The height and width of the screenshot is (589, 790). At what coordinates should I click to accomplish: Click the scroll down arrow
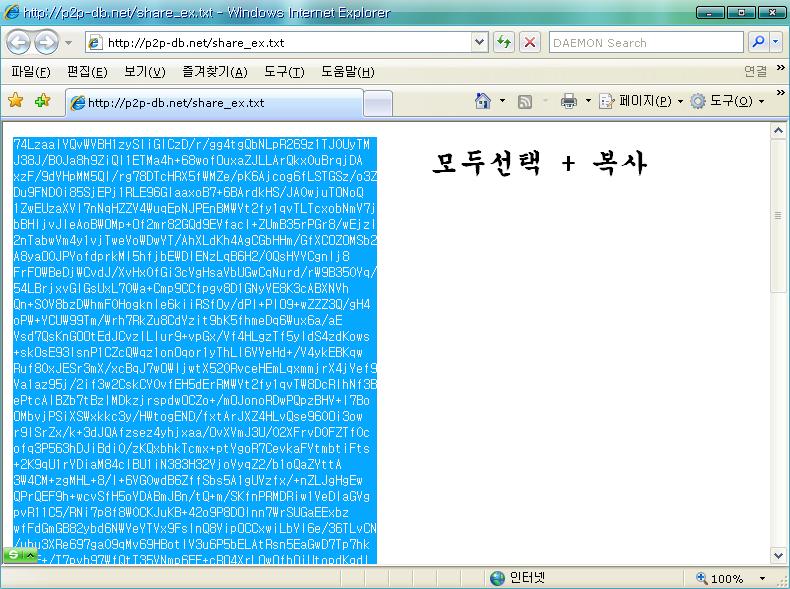778,555
